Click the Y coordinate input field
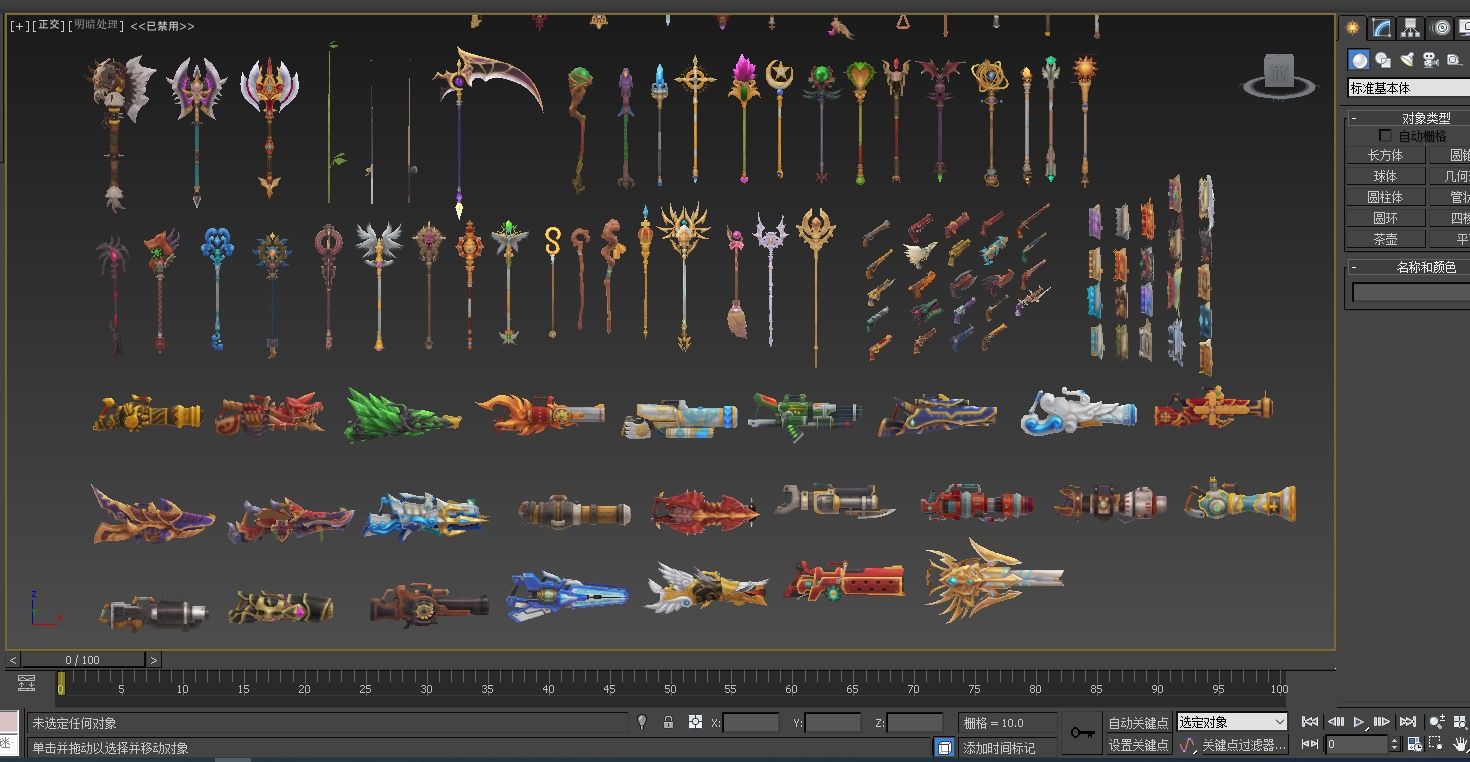 [832, 722]
